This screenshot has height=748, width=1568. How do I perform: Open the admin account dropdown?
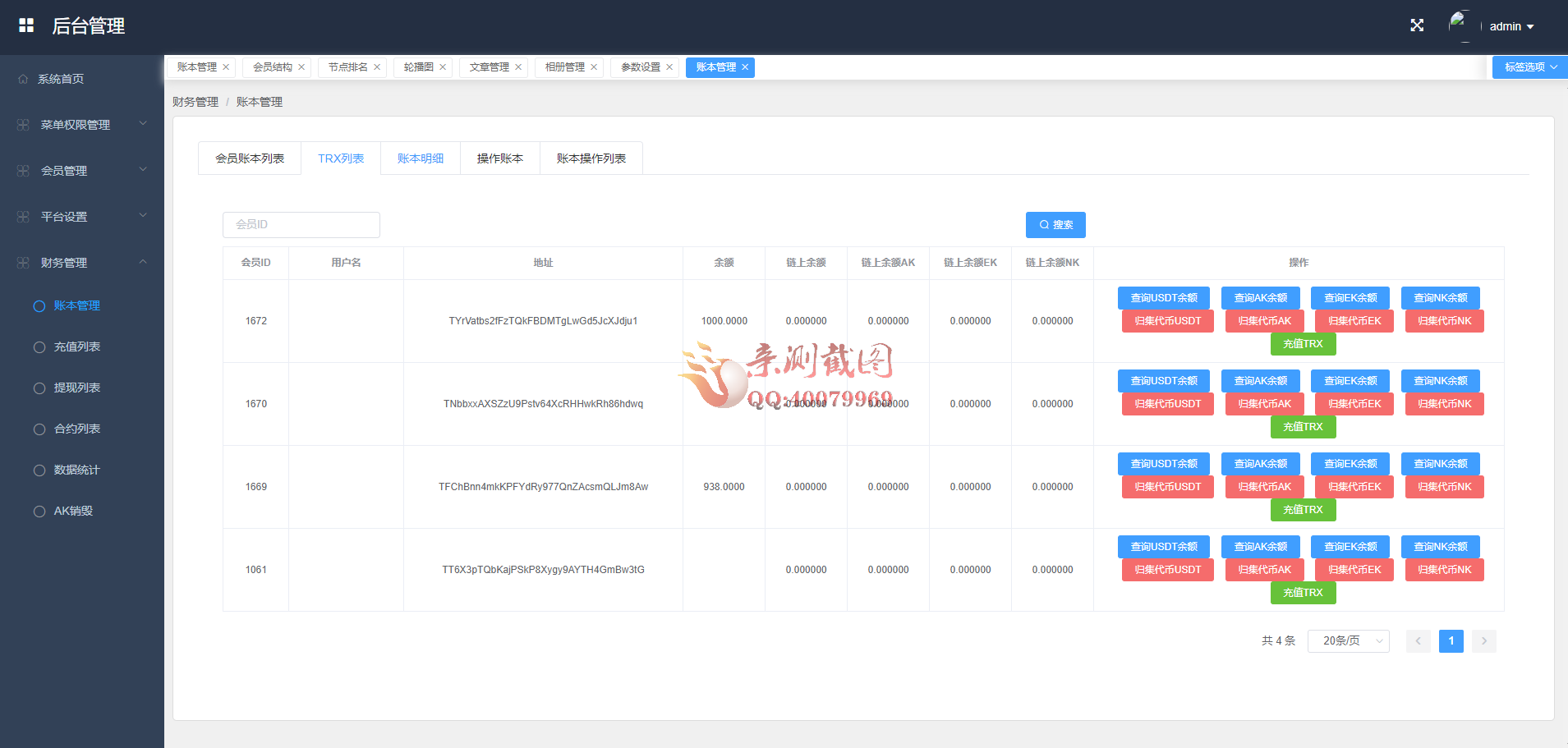pyautogui.click(x=1511, y=25)
